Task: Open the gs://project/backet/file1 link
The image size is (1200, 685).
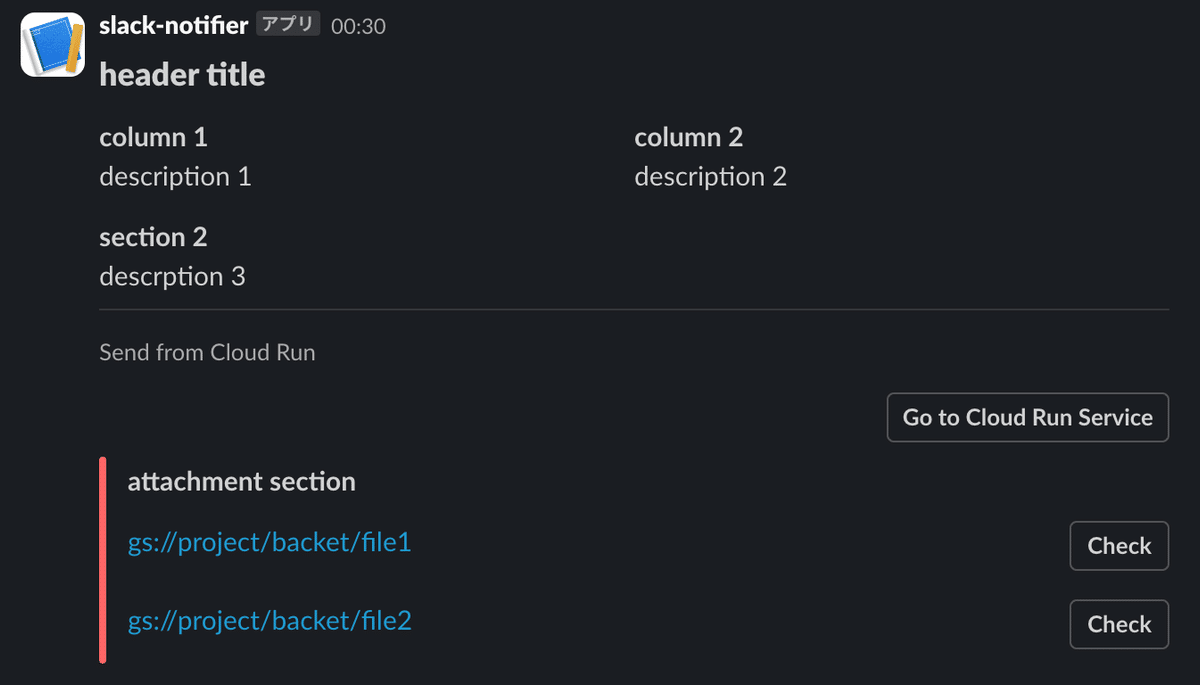Action: 270,543
